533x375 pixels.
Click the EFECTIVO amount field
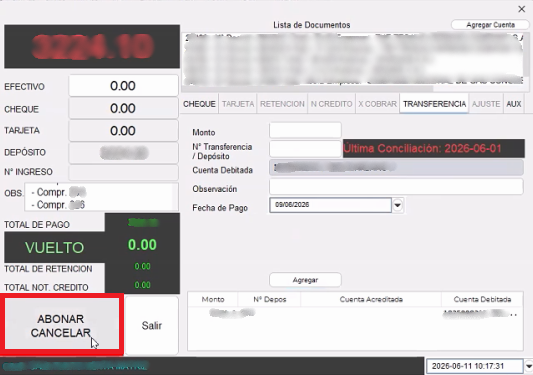click(x=124, y=86)
